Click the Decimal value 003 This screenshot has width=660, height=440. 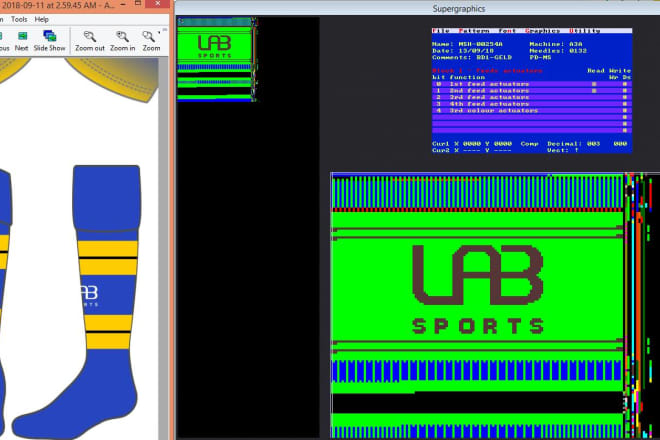point(593,144)
